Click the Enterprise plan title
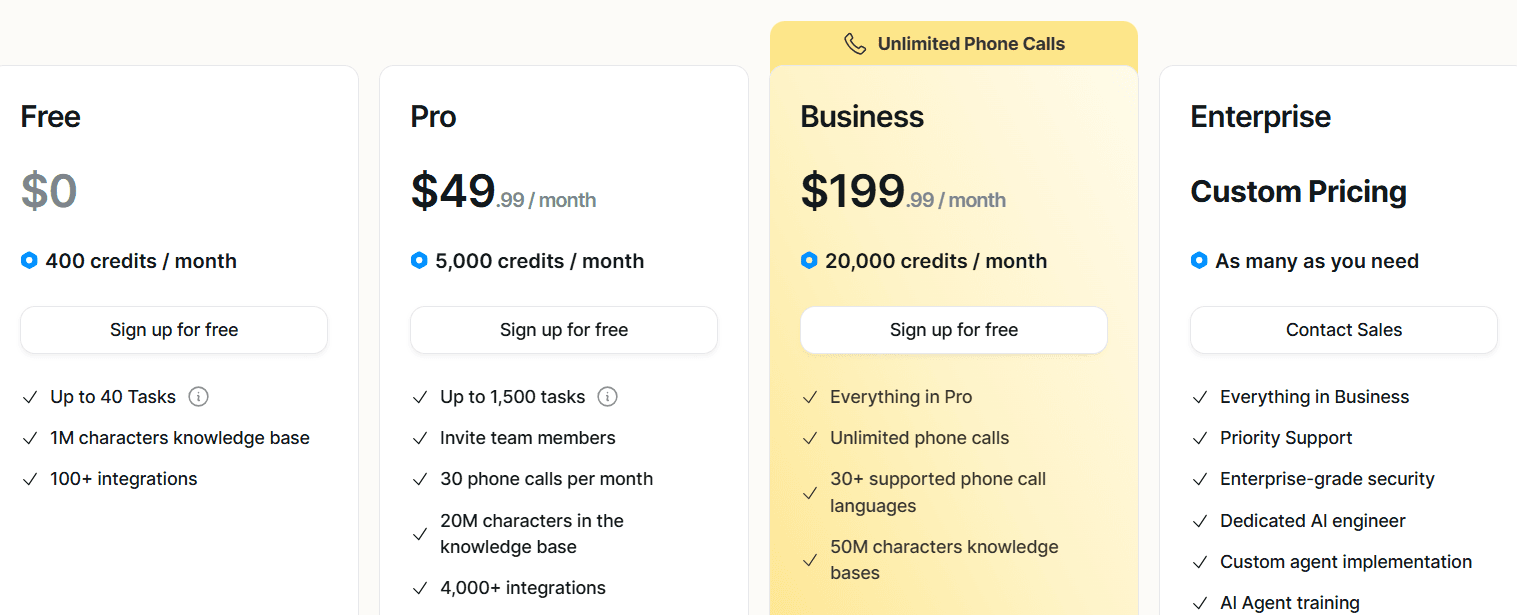Screen dimensions: 1517x615 [1260, 116]
